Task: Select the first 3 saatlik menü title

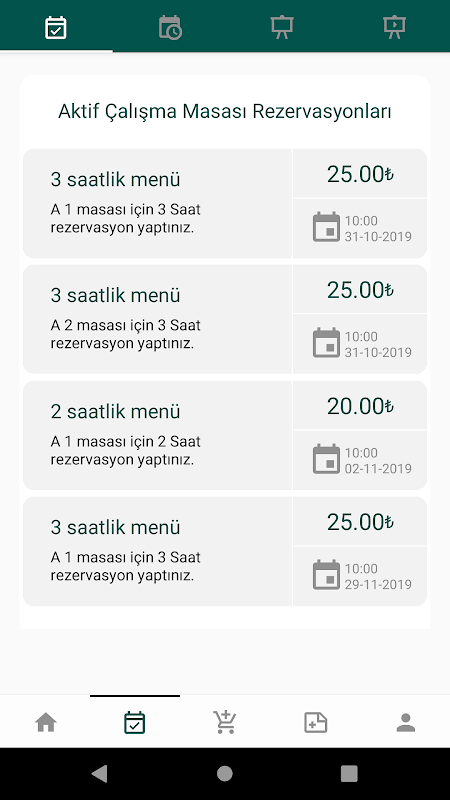Action: 115,180
